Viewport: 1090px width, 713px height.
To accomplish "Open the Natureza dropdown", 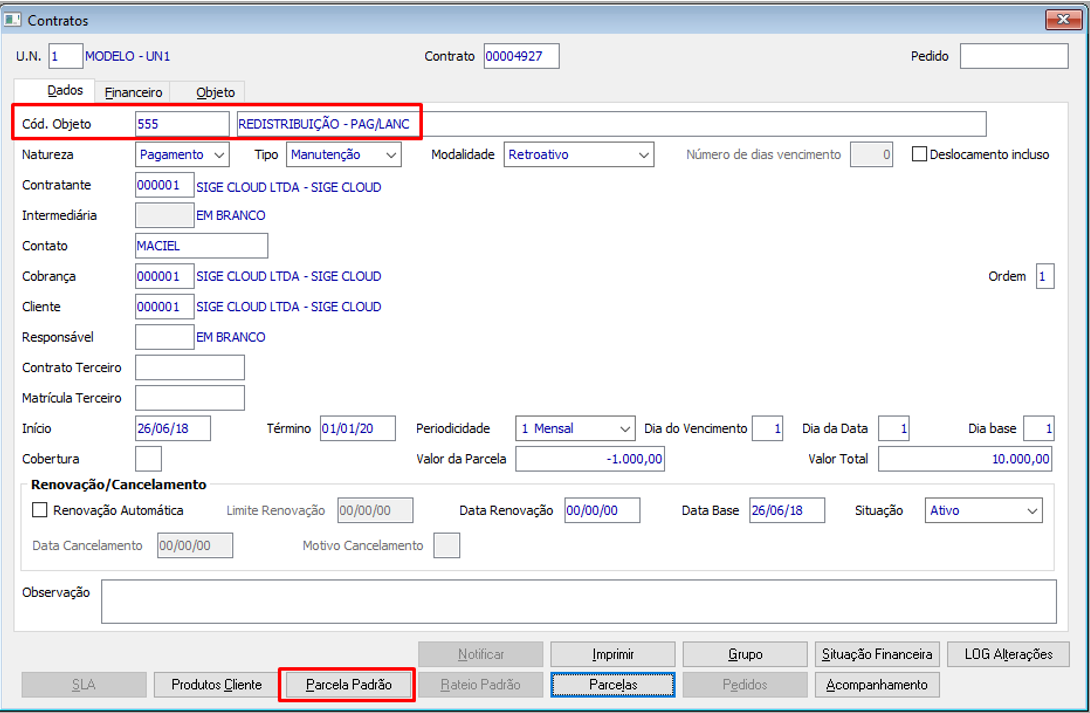I will tap(182, 154).
